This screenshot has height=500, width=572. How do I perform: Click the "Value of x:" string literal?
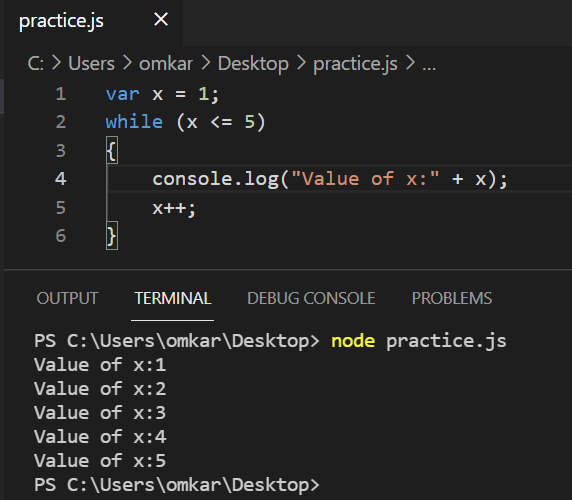pos(365,179)
